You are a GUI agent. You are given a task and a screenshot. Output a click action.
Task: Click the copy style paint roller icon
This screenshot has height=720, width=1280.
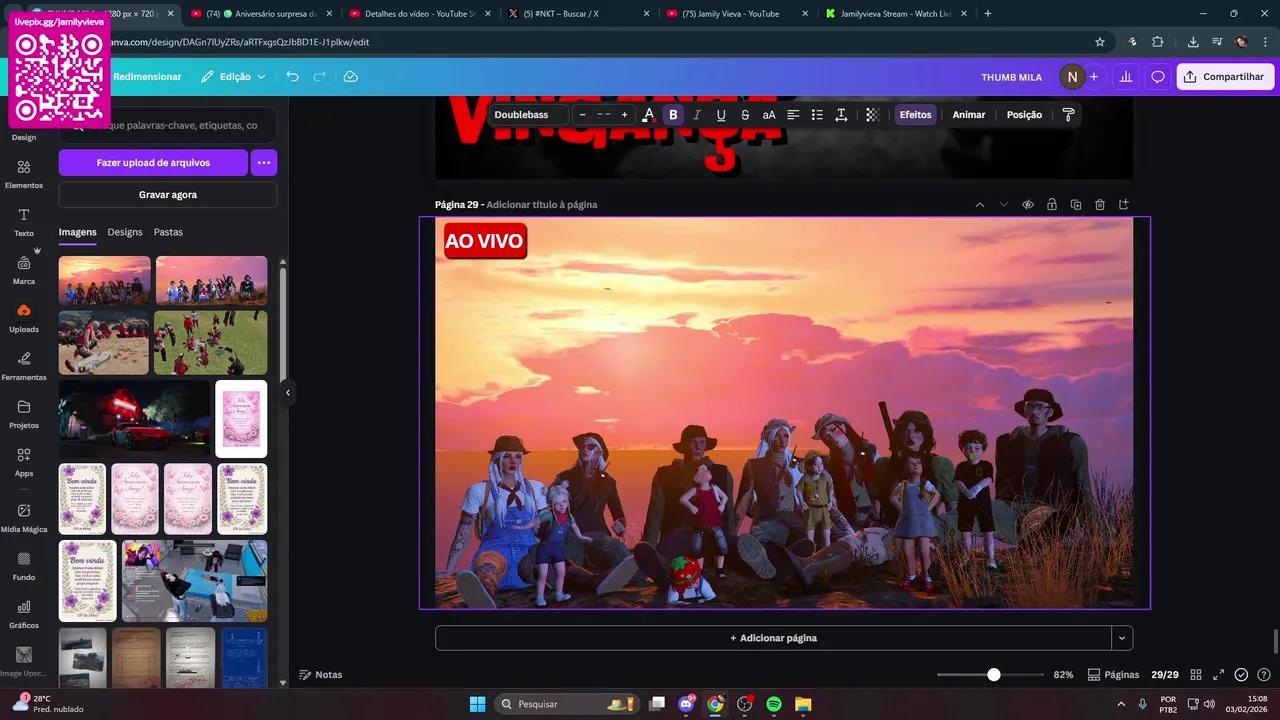[1068, 115]
